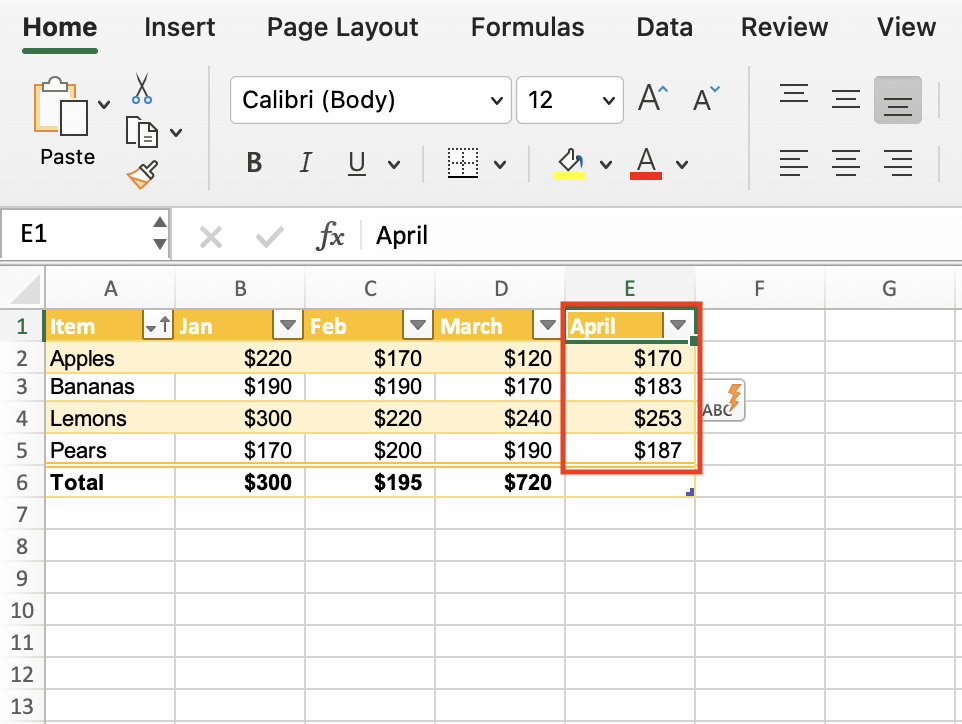
Task: Switch to the Formulas tab
Action: (528, 28)
